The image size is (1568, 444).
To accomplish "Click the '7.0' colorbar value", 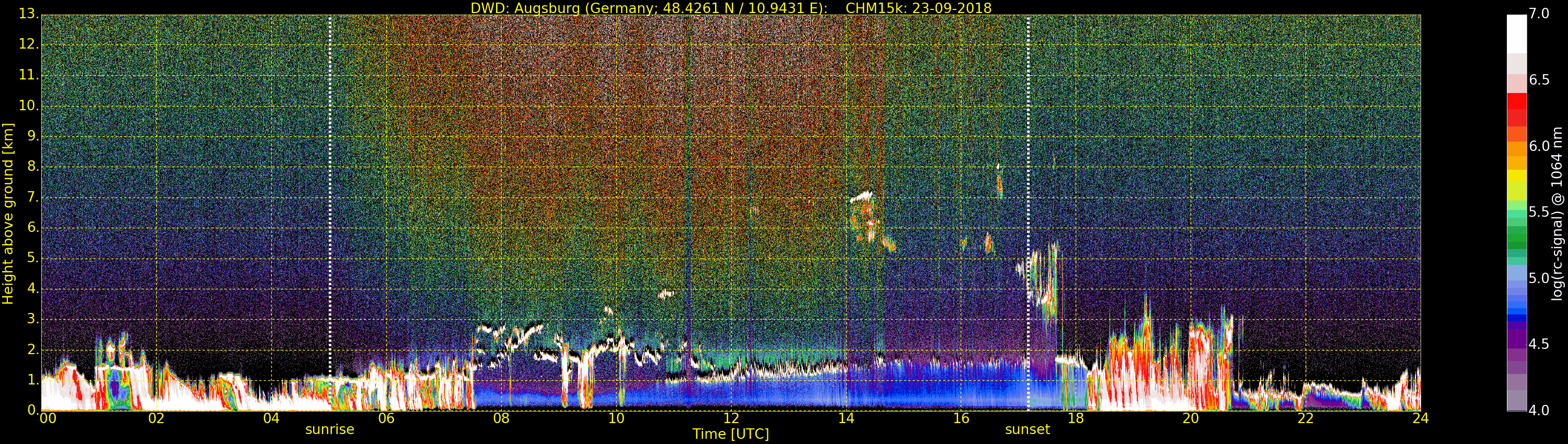I will coord(1539,14).
